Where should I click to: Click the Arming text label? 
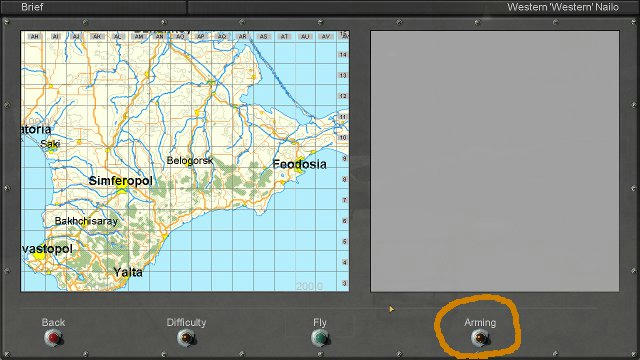coord(480,322)
